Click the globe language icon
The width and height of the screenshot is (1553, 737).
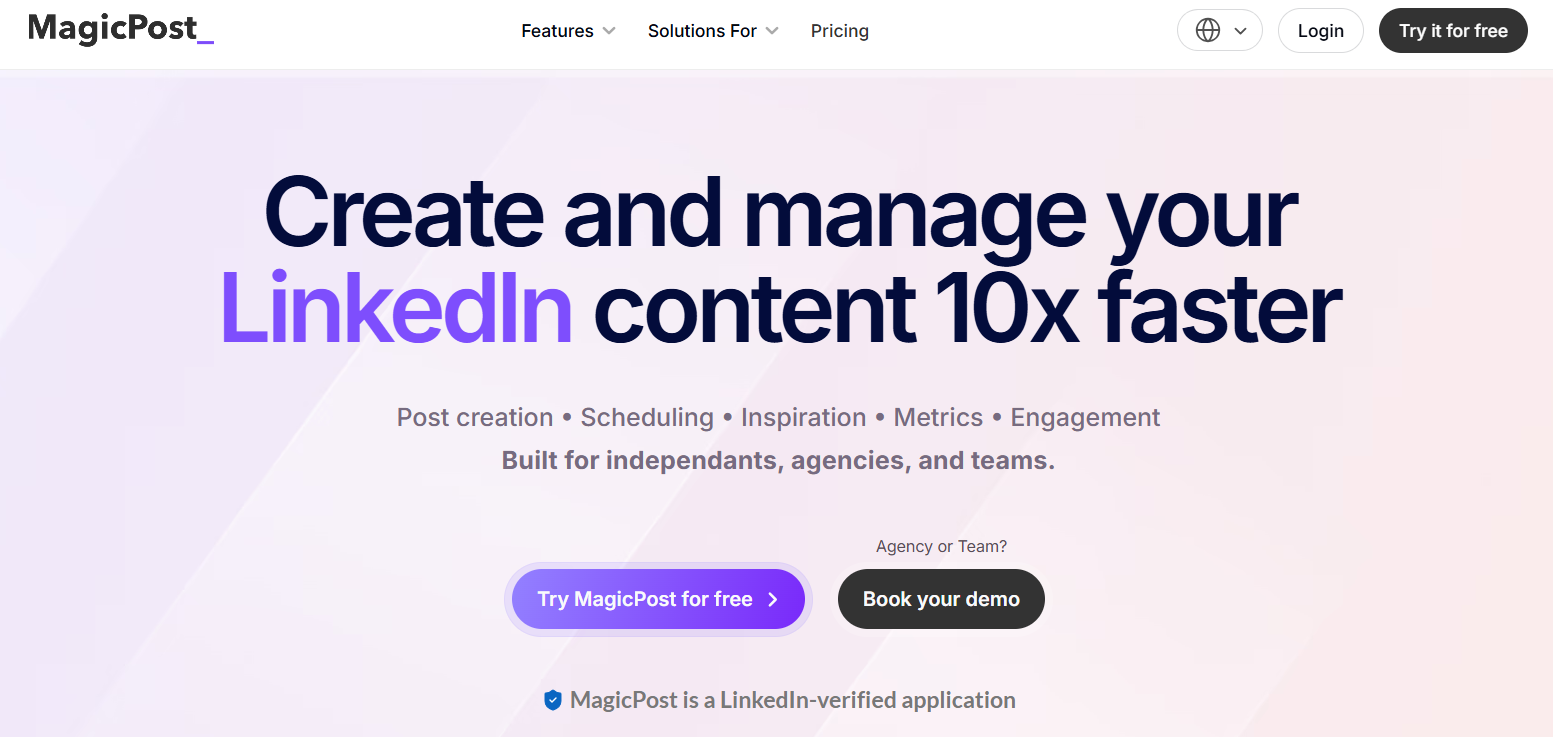click(1208, 31)
